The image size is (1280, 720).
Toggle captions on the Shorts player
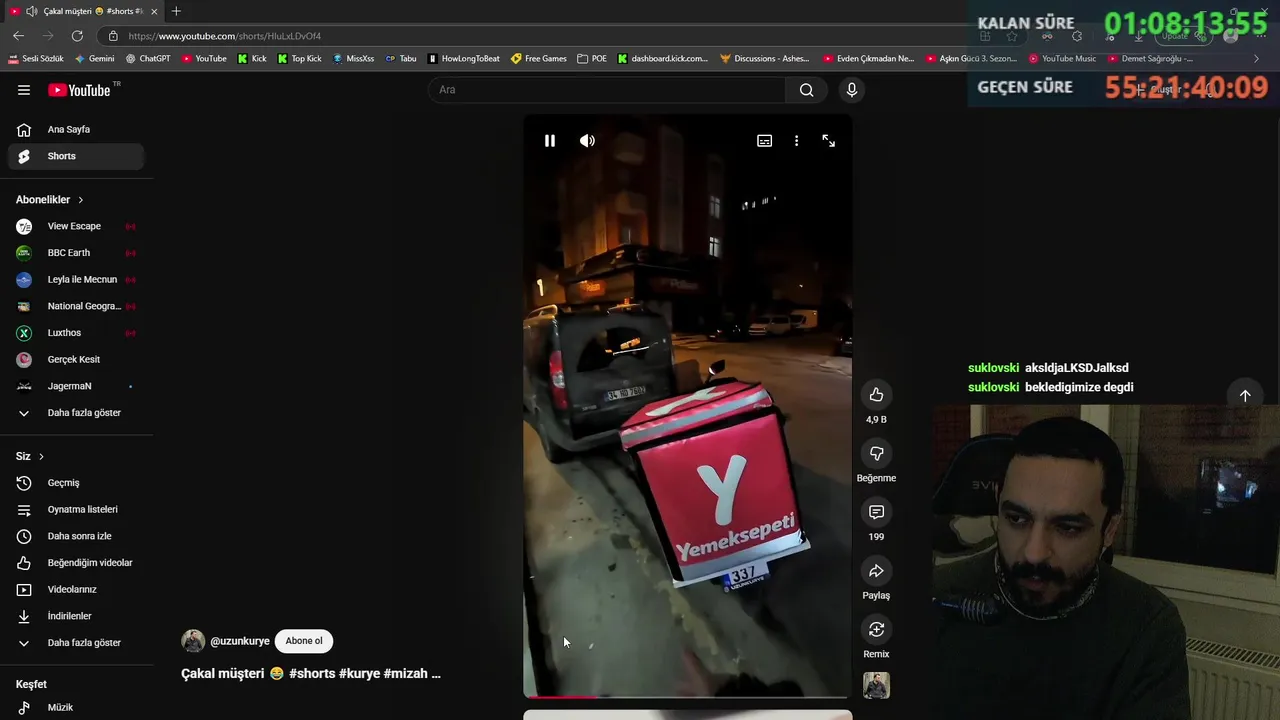764,141
